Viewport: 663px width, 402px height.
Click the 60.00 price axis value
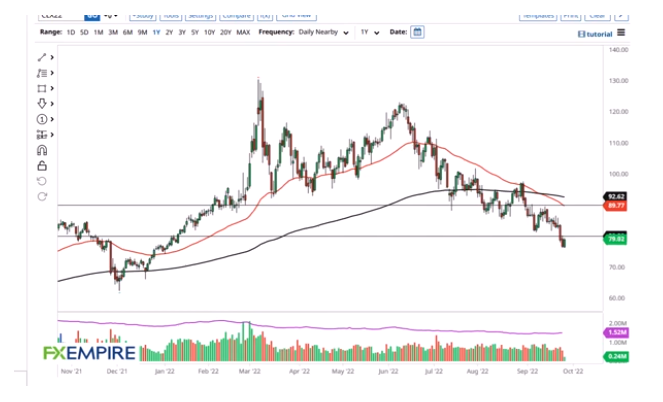[x=617, y=298]
